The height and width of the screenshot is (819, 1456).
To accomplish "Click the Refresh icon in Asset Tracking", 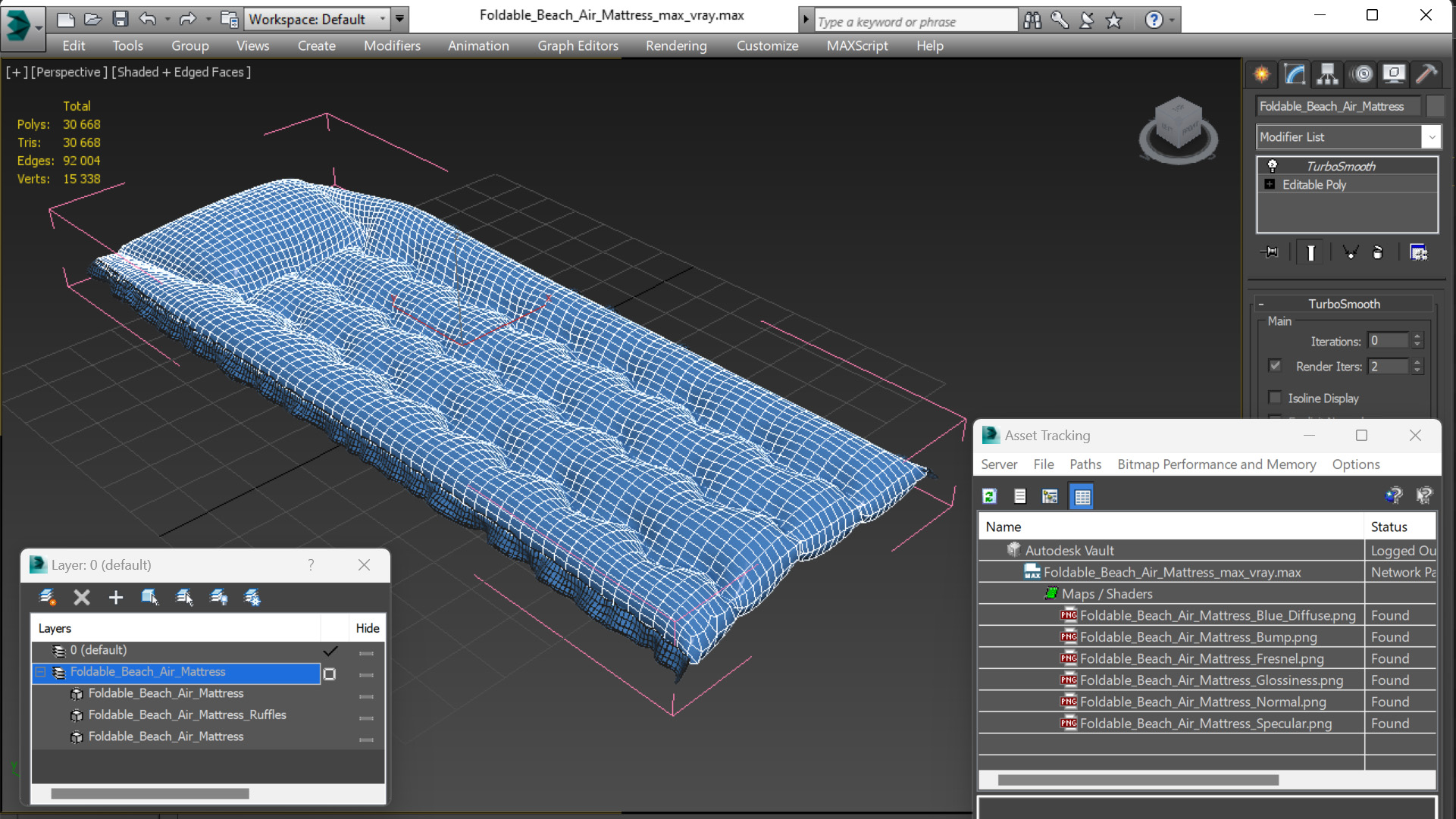I will (x=989, y=496).
